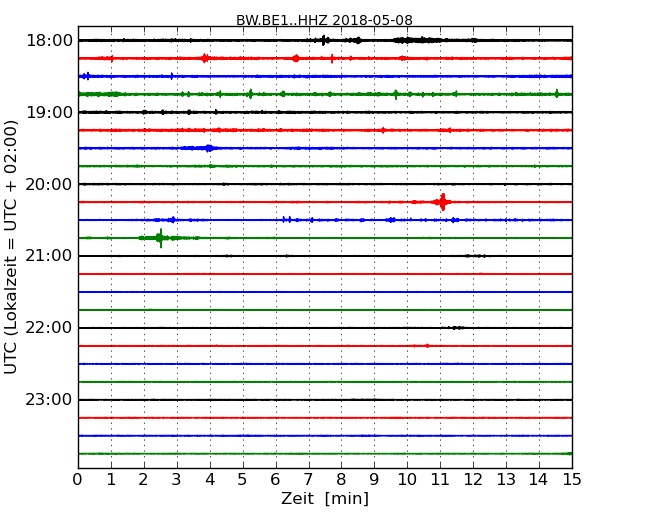Click the large red spike near minute 11

pos(442,202)
